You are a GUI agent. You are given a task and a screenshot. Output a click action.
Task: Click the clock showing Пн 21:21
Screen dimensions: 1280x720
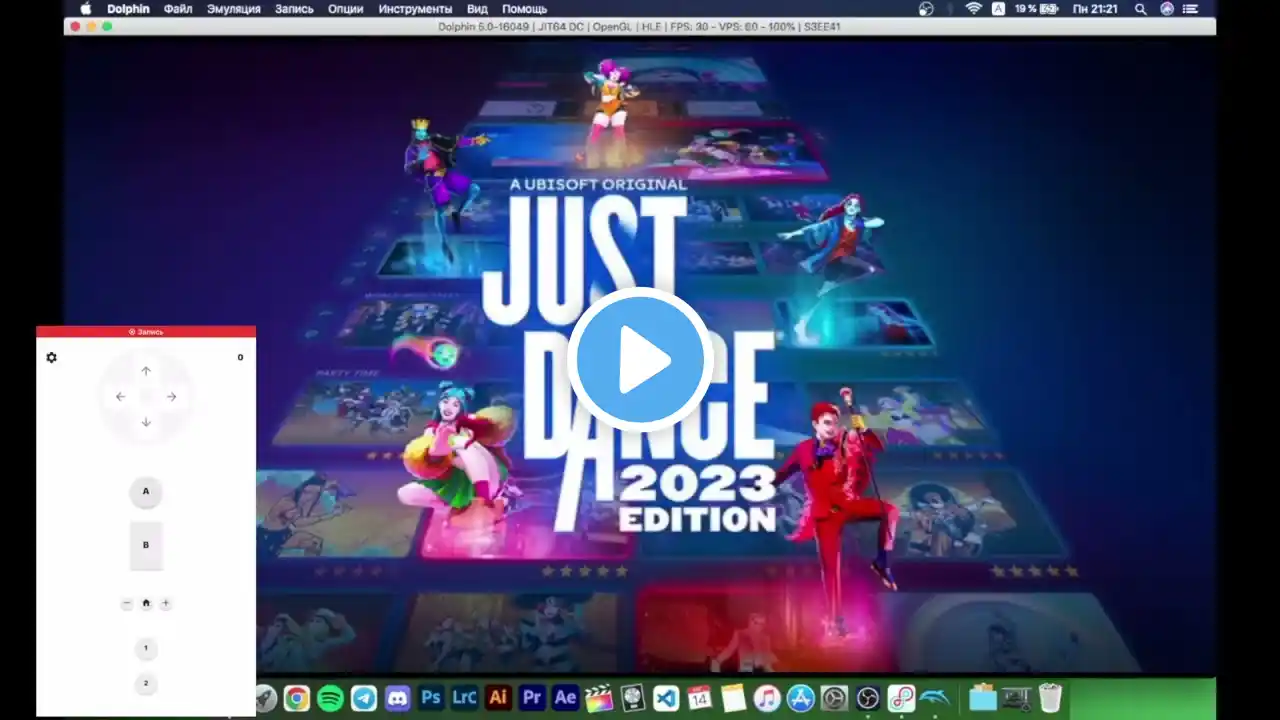(x=1095, y=9)
